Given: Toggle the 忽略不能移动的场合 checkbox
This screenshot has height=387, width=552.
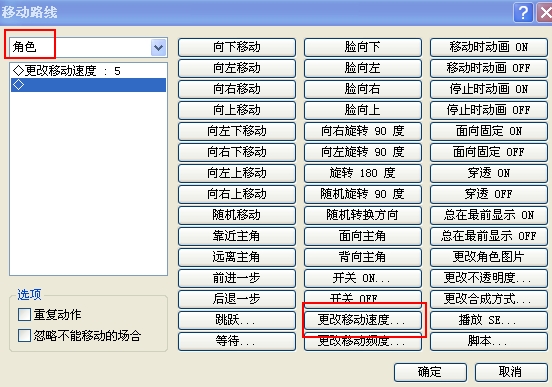Looking at the screenshot, I should pyautogui.click(x=24, y=335).
